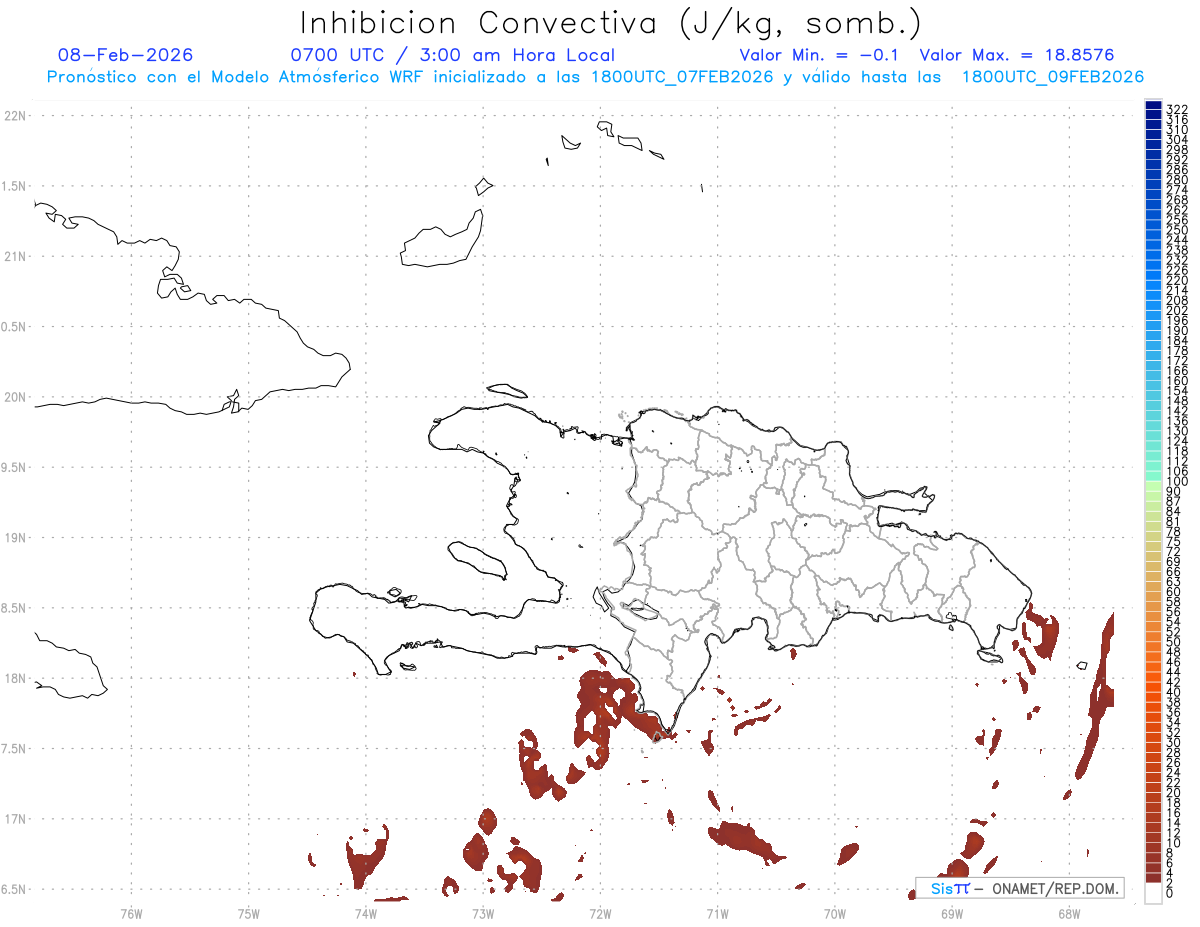Image resolution: width=1200 pixels, height=927 pixels.
Task: Click the "20N" latitude label
Action: click(15, 397)
